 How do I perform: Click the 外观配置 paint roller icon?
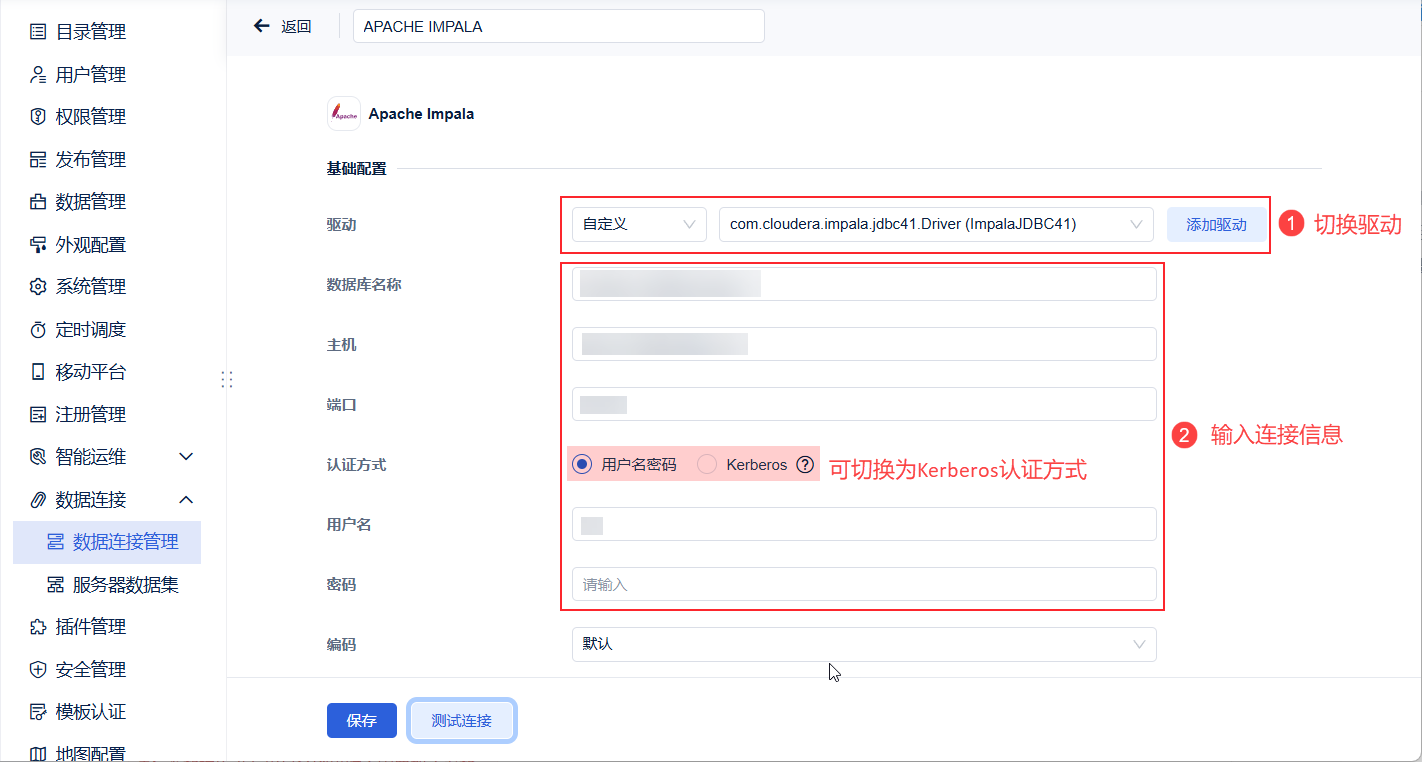[38, 245]
